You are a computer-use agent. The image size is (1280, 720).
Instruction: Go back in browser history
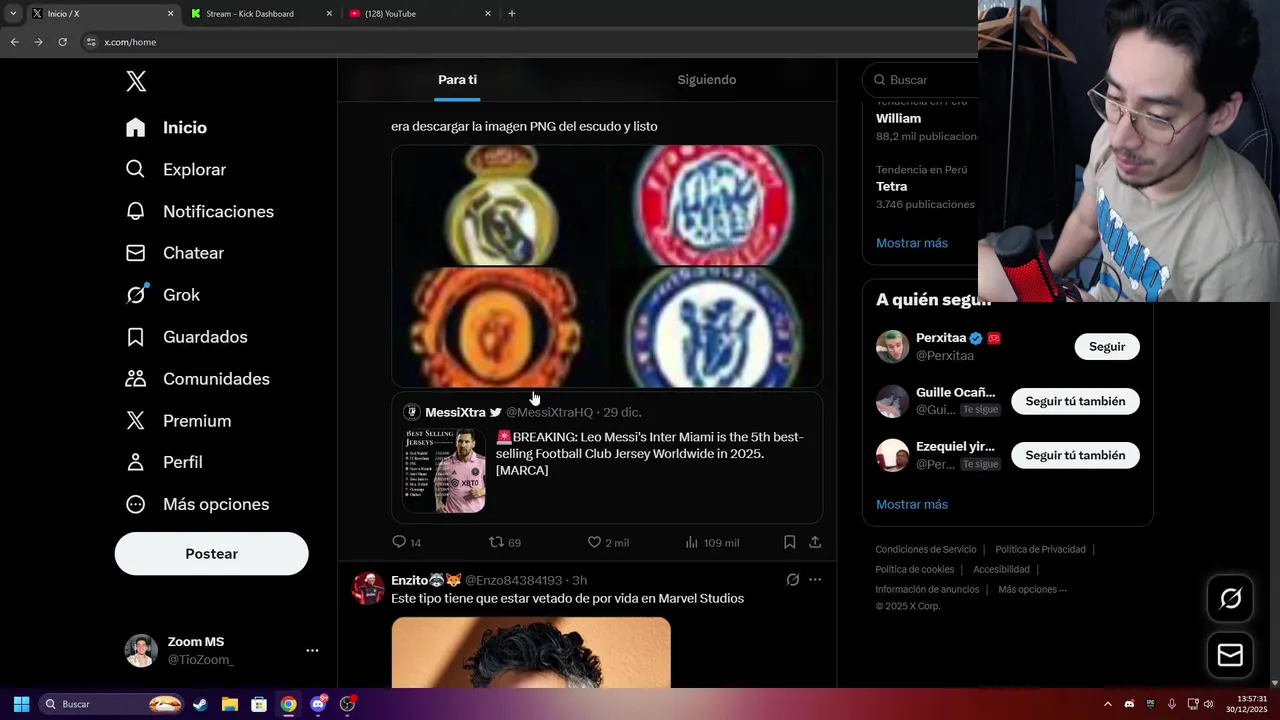tap(14, 42)
